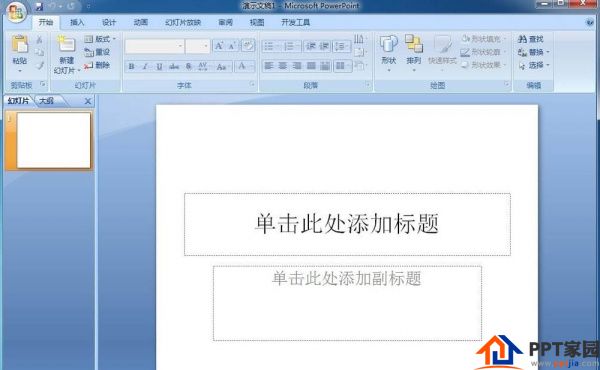Toggle Italic formatting
The height and width of the screenshot is (370, 600).
point(145,67)
